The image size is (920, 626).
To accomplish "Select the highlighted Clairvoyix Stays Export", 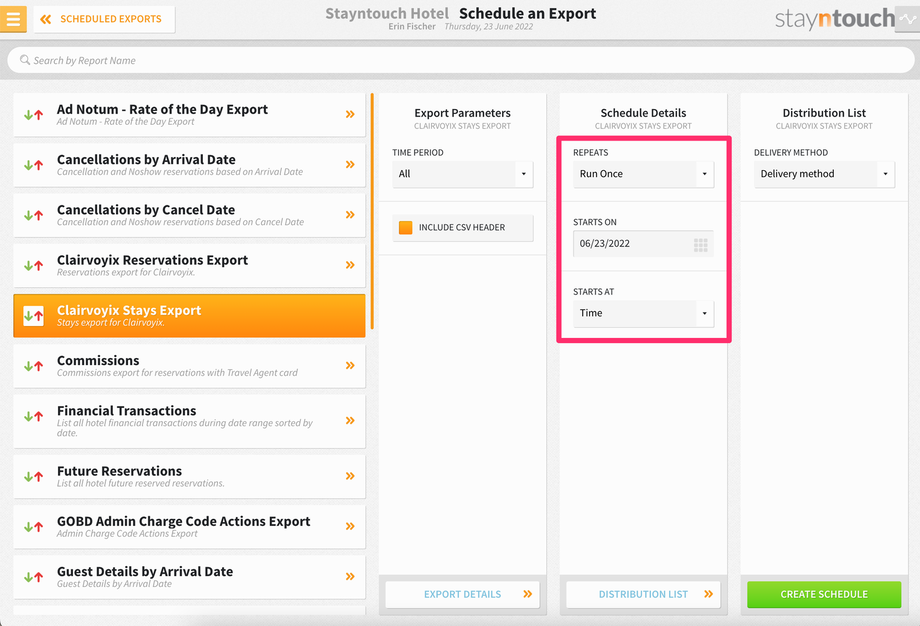I will tap(189, 316).
